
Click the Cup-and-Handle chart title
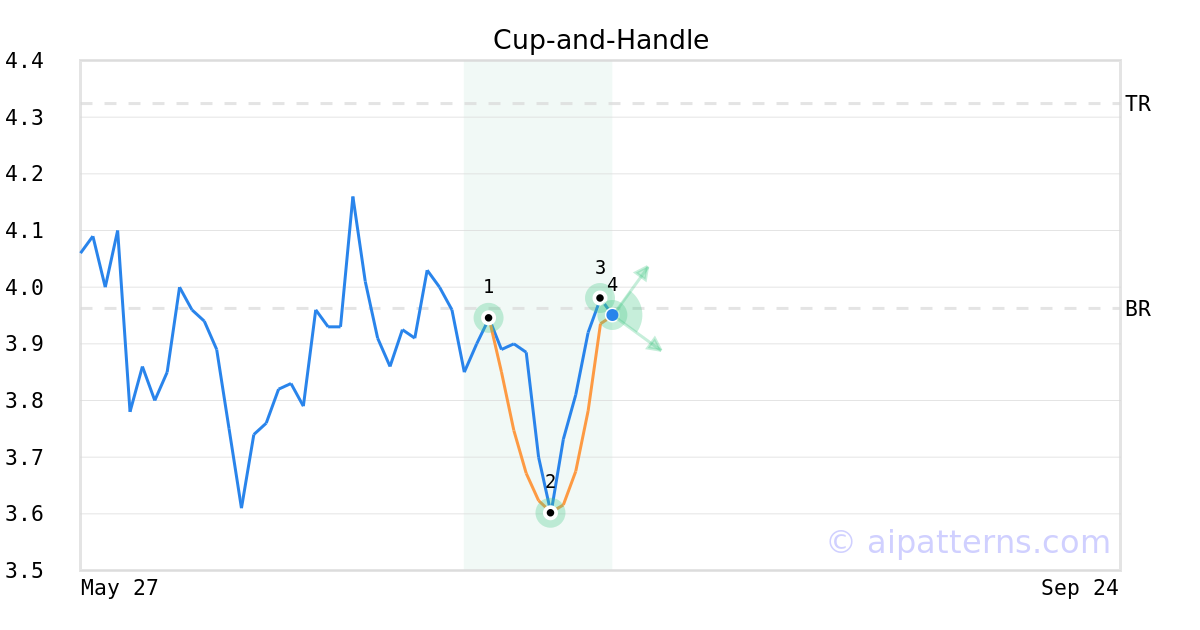(601, 40)
